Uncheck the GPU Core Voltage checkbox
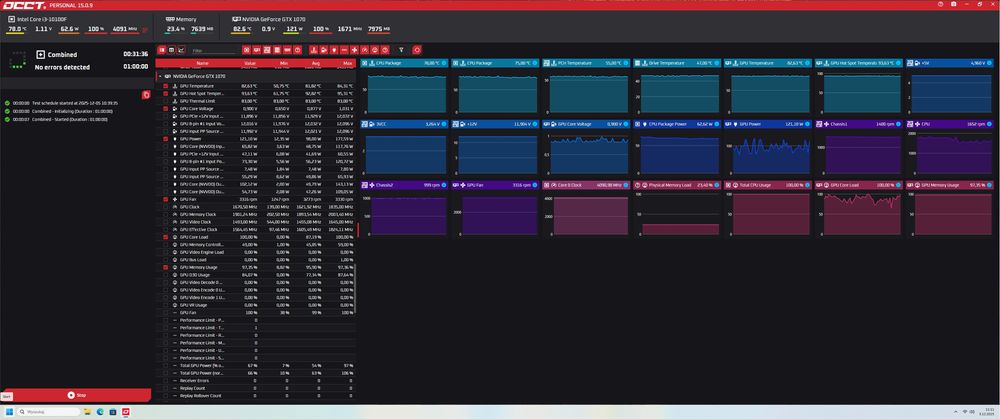The width and height of the screenshot is (1000, 419). click(x=166, y=109)
